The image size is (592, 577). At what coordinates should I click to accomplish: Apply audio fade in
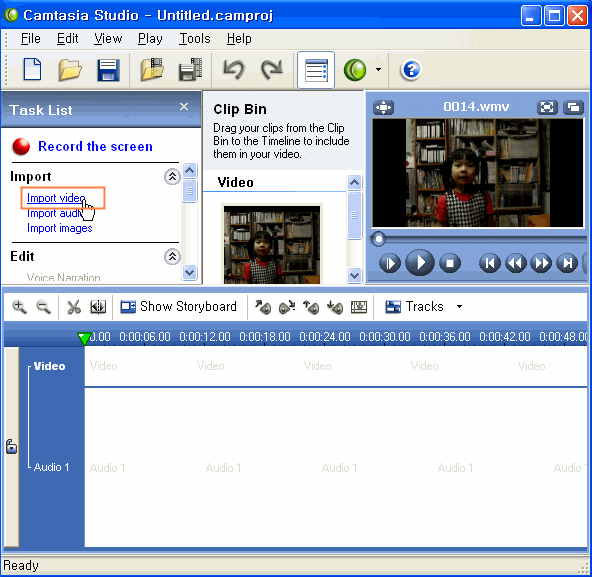click(x=263, y=307)
